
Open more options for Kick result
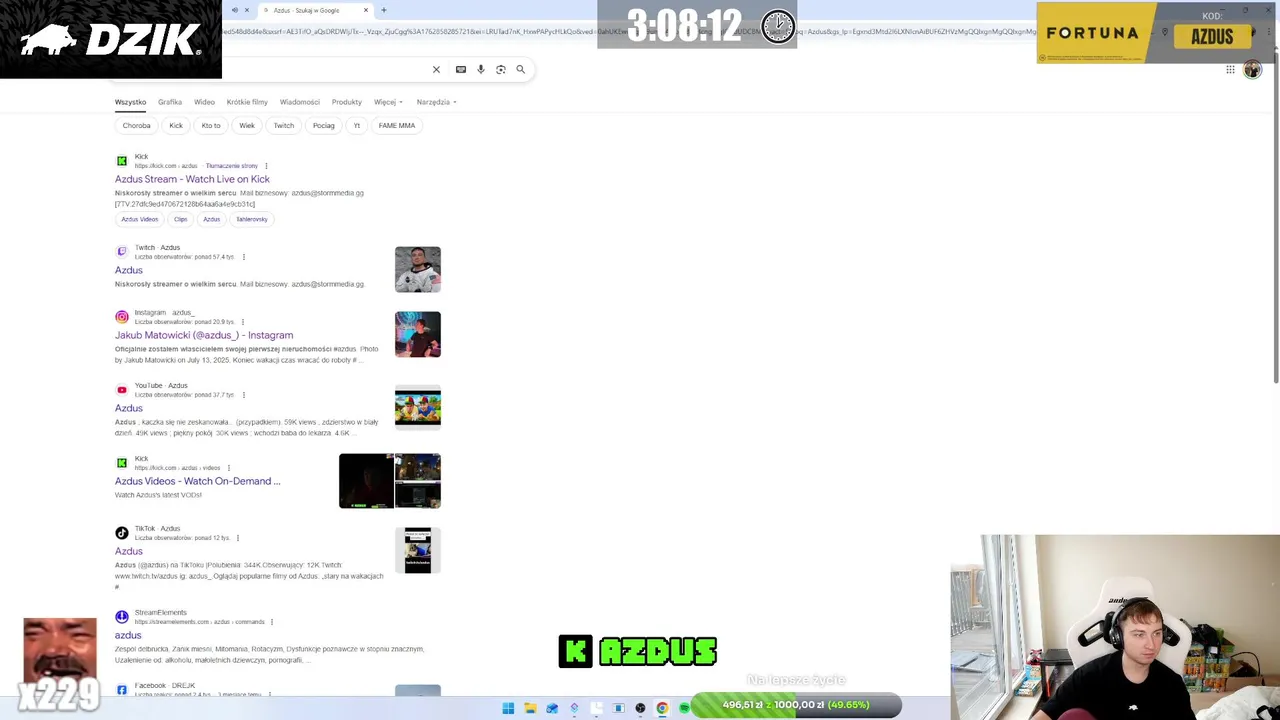click(x=266, y=166)
